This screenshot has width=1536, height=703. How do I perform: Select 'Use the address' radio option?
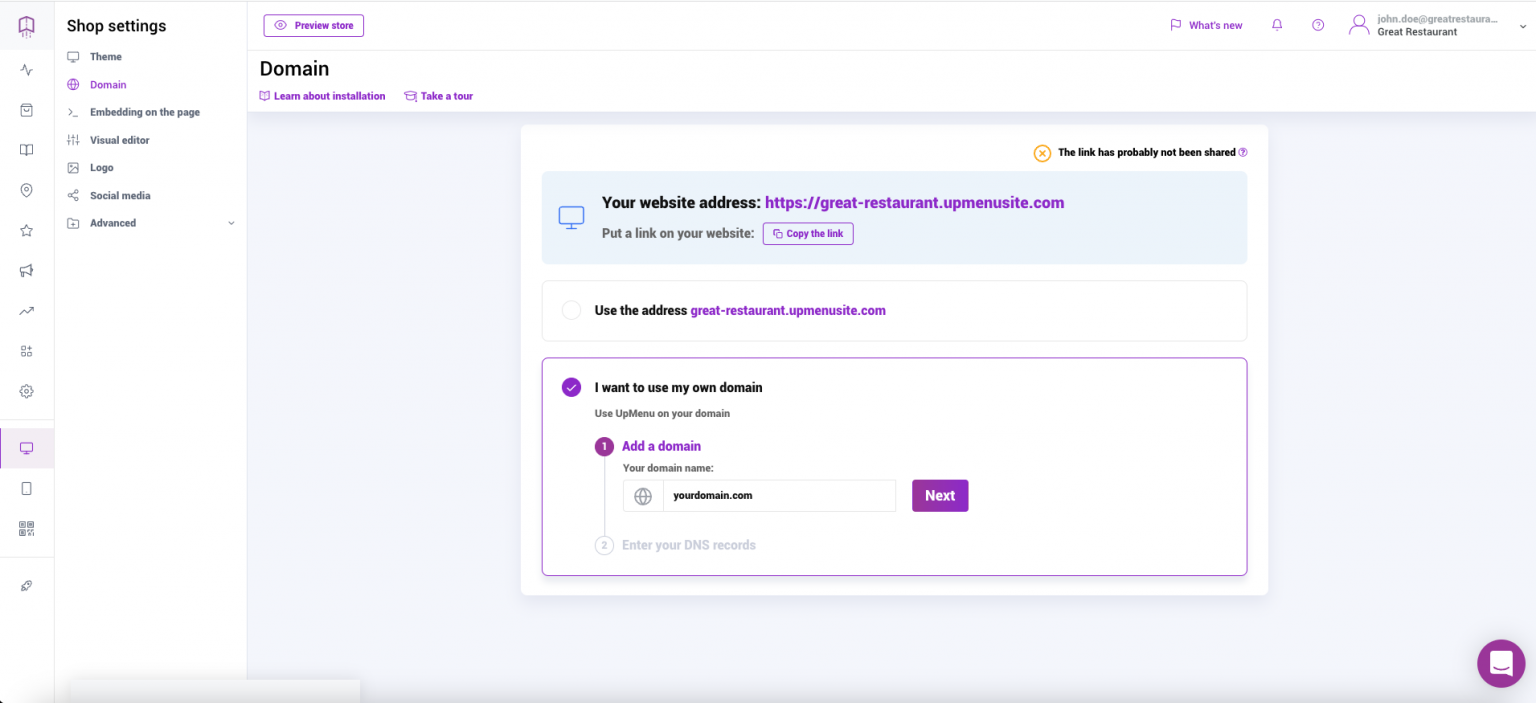[x=571, y=310]
